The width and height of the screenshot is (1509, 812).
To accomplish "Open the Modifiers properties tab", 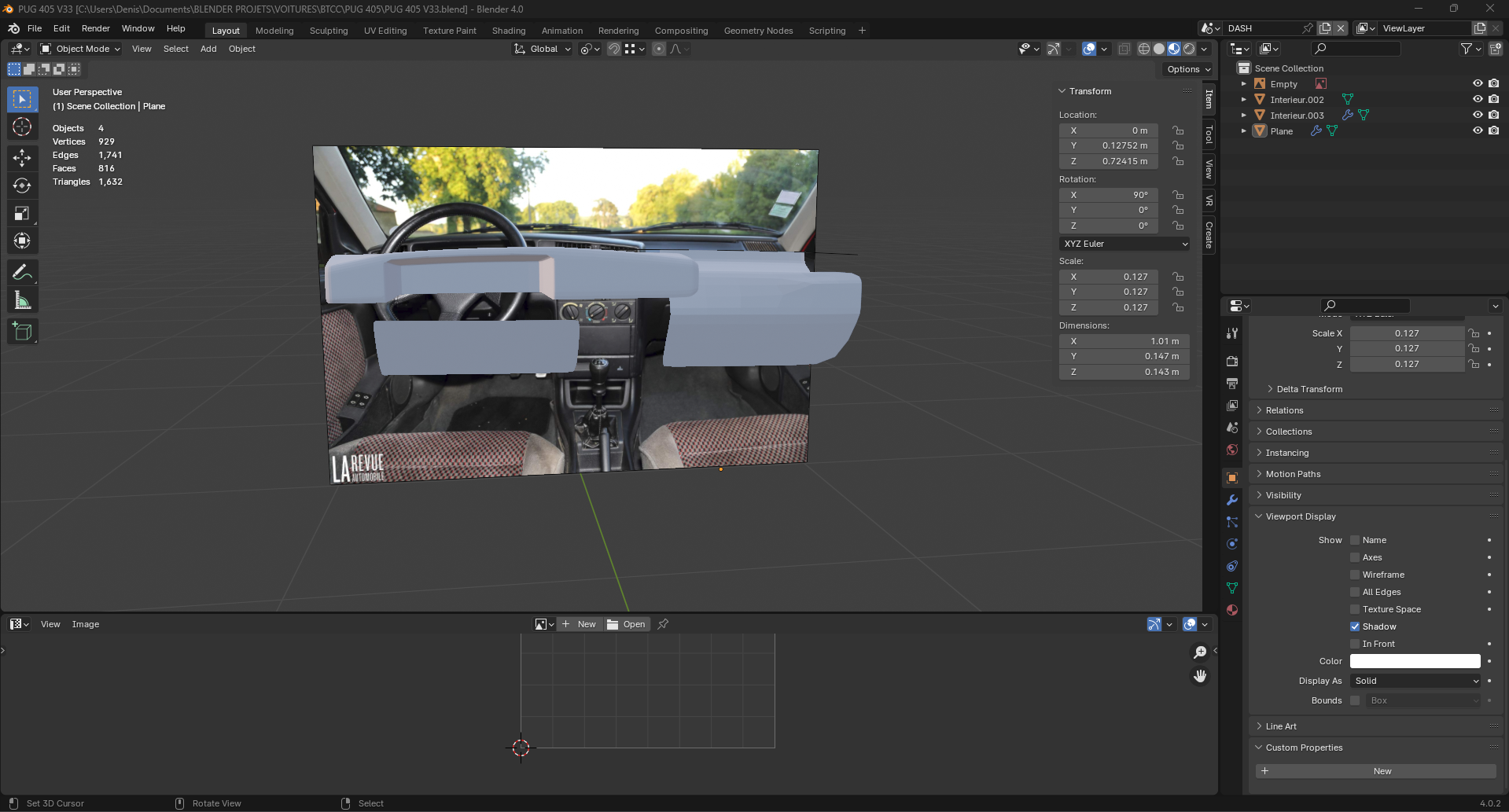I will click(1232, 500).
